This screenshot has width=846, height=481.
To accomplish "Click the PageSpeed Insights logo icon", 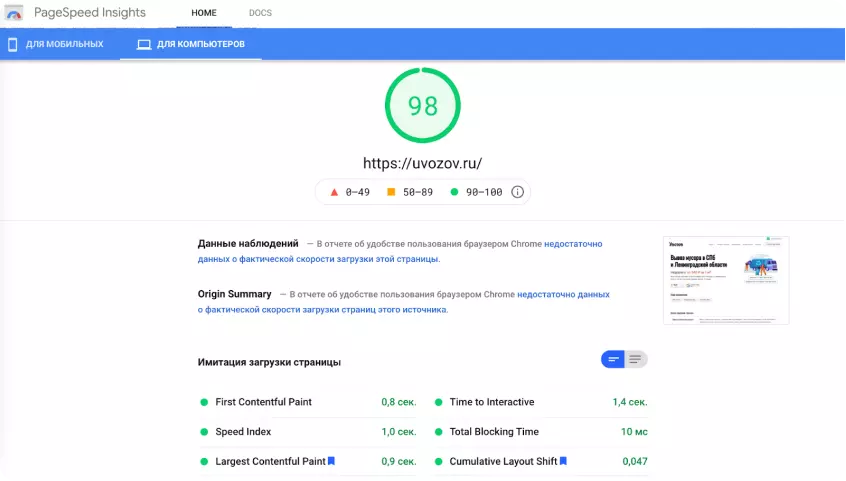I will point(14,13).
